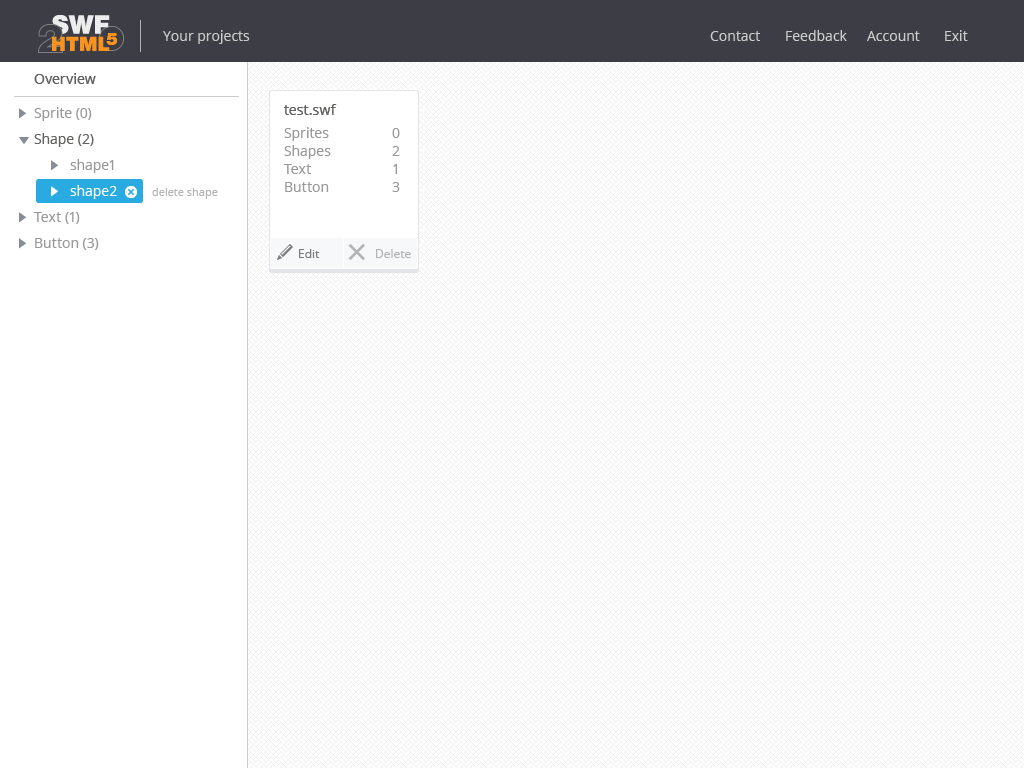Viewport: 1024px width, 768px height.
Task: Click the Shapes row in project card
Action: 342,151
